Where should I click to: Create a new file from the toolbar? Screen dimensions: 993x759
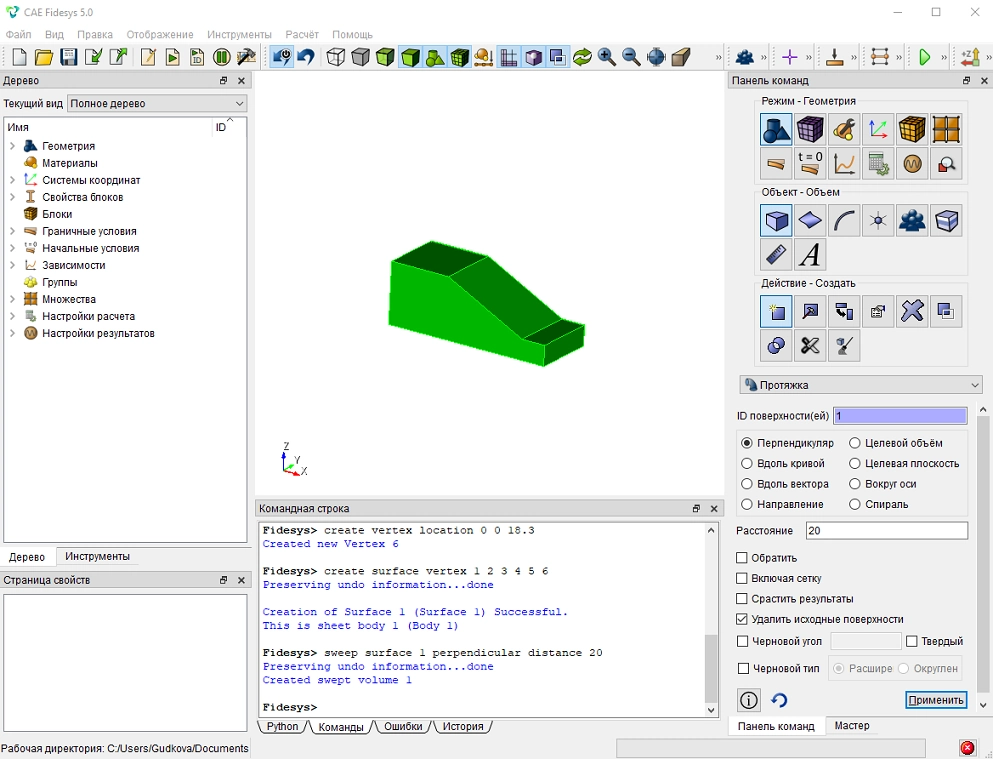(20, 57)
